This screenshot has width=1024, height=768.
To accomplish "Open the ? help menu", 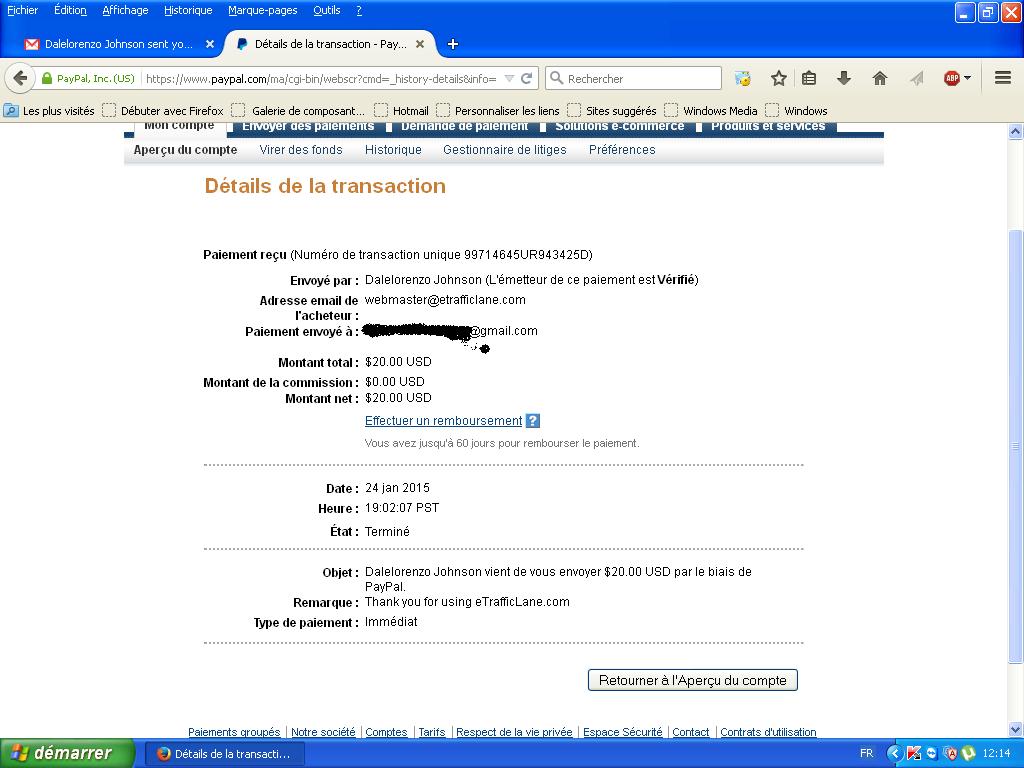I will tap(359, 10).
